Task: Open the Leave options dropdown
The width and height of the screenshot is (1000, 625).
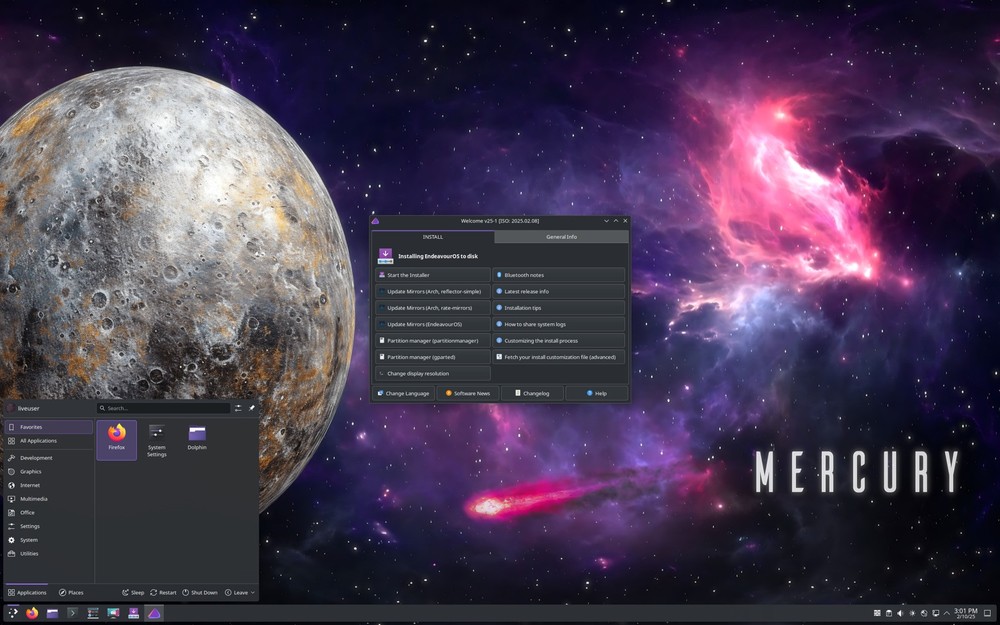Action: (x=239, y=592)
